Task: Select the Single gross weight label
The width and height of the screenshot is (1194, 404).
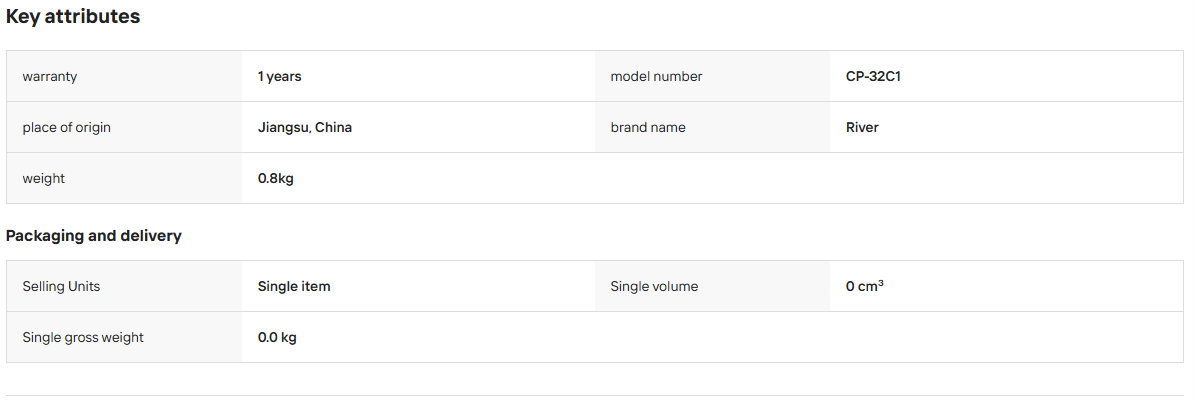Action: [83, 337]
